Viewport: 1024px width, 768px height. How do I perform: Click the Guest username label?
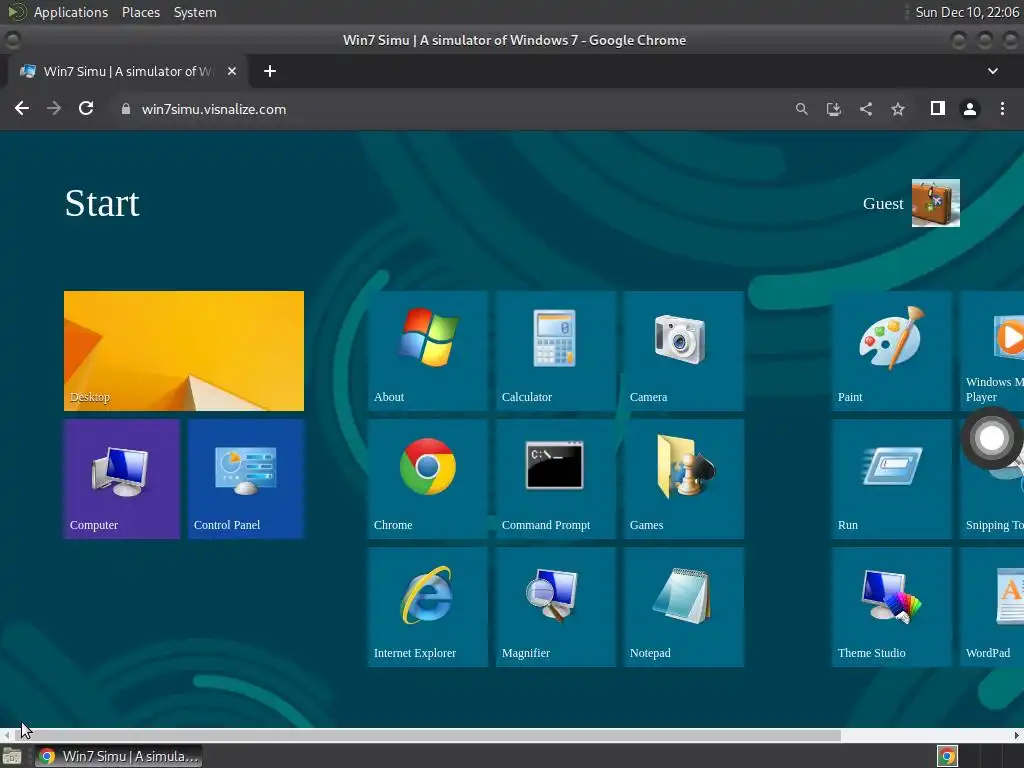(x=883, y=204)
